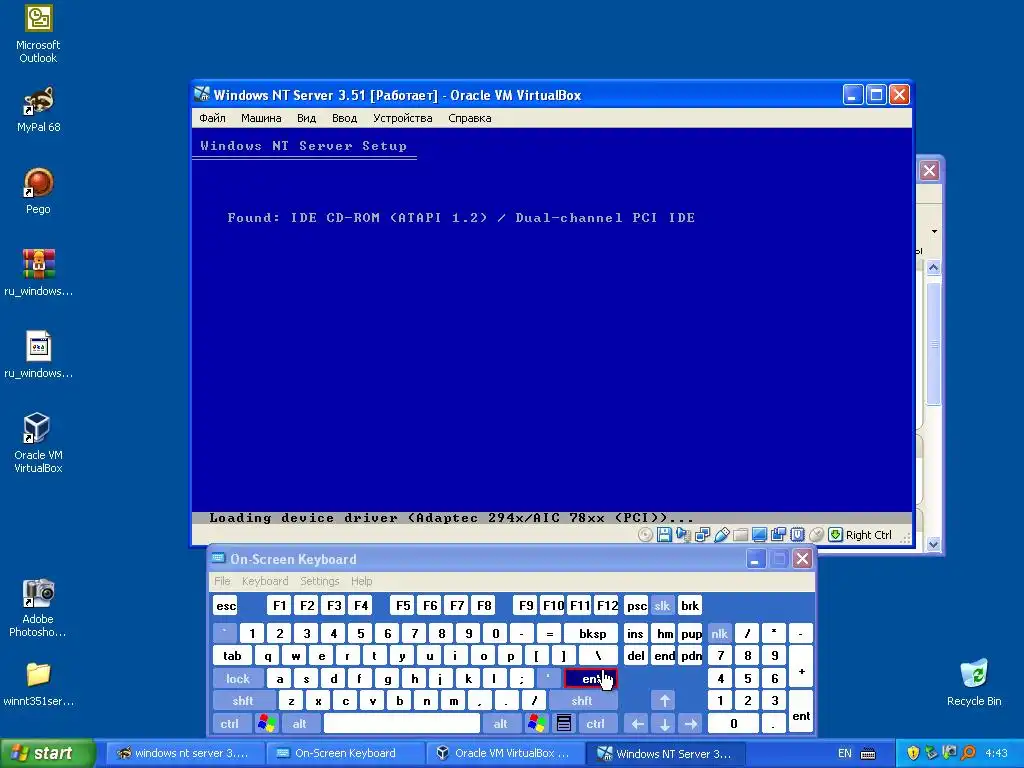Click the recording indicator with overlapping screens
This screenshot has height=768, width=1024.
[778, 535]
